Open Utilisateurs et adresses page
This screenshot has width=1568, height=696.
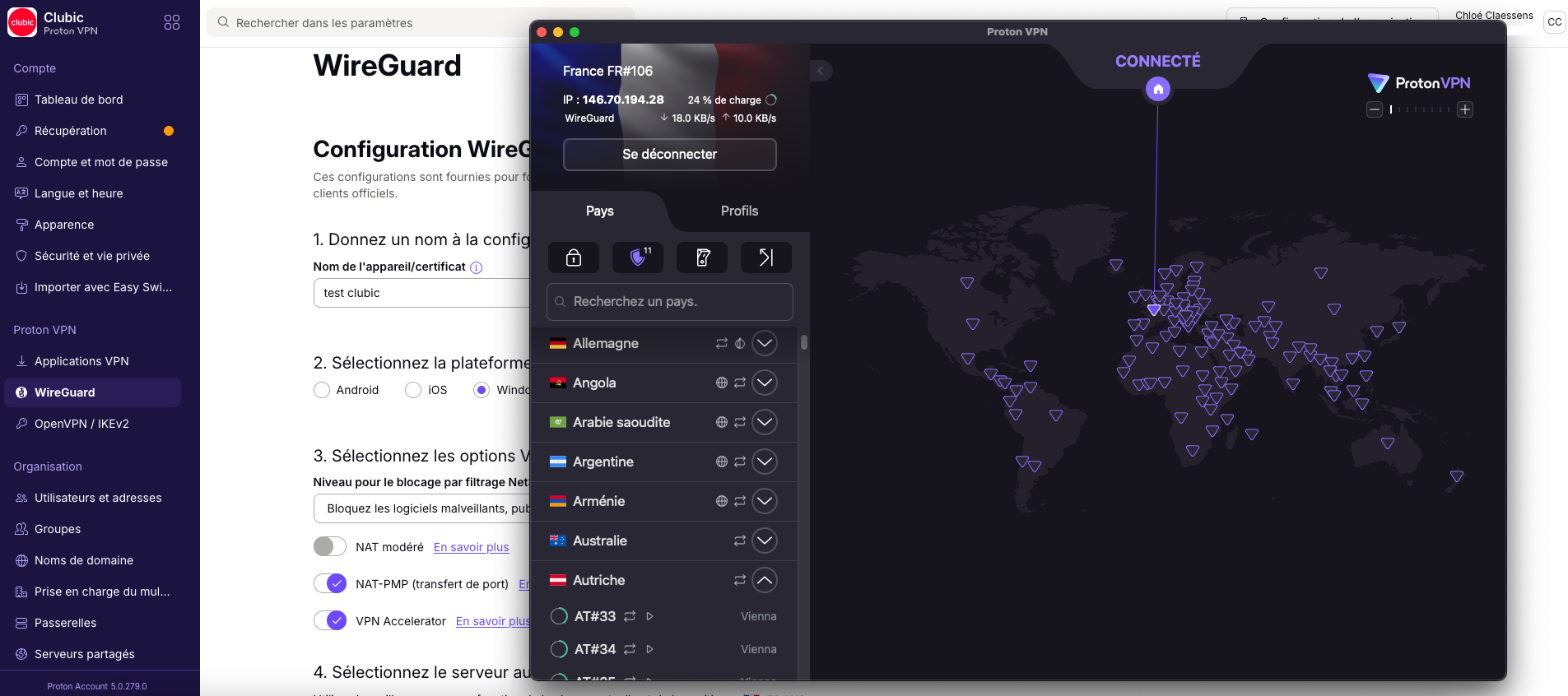tap(92, 498)
